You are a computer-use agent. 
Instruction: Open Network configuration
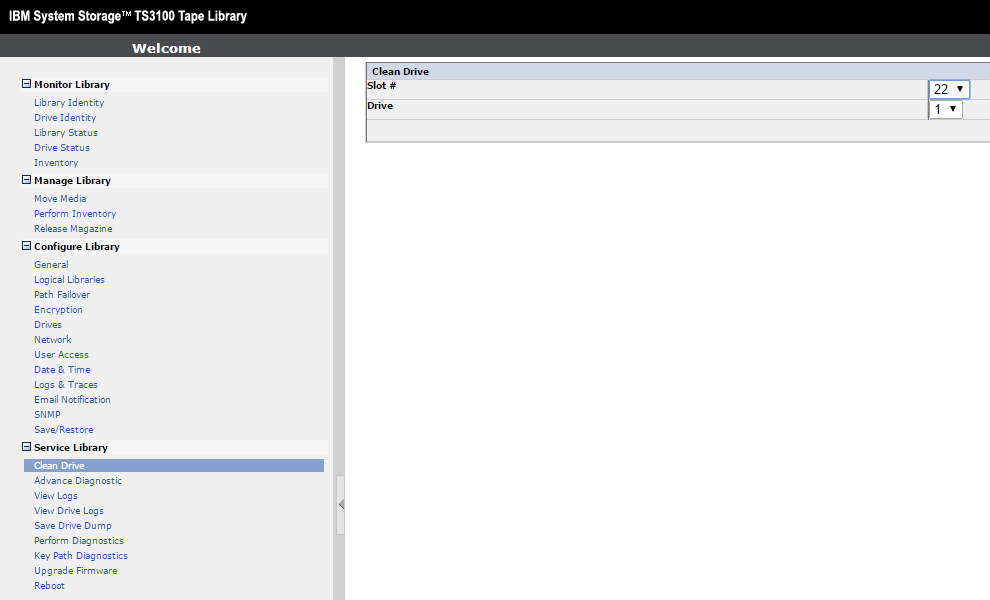coord(52,340)
